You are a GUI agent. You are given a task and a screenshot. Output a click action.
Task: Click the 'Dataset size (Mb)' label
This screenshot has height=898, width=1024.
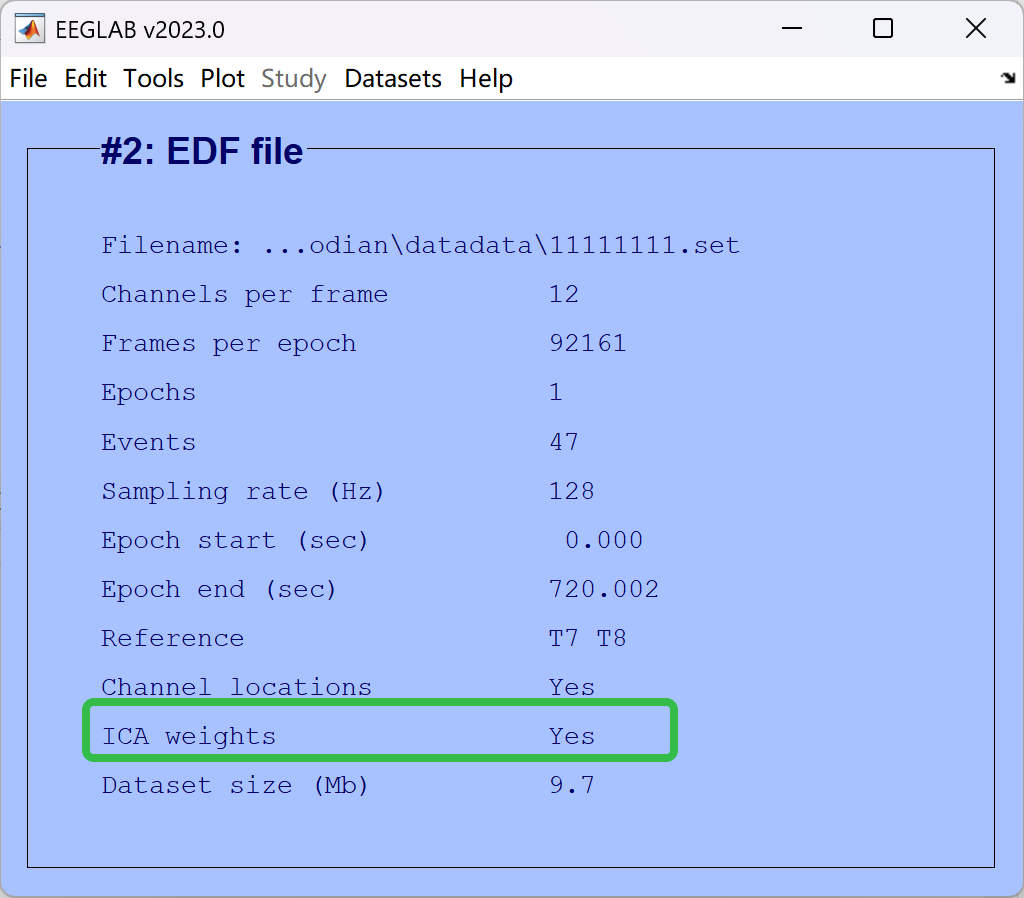pos(234,786)
